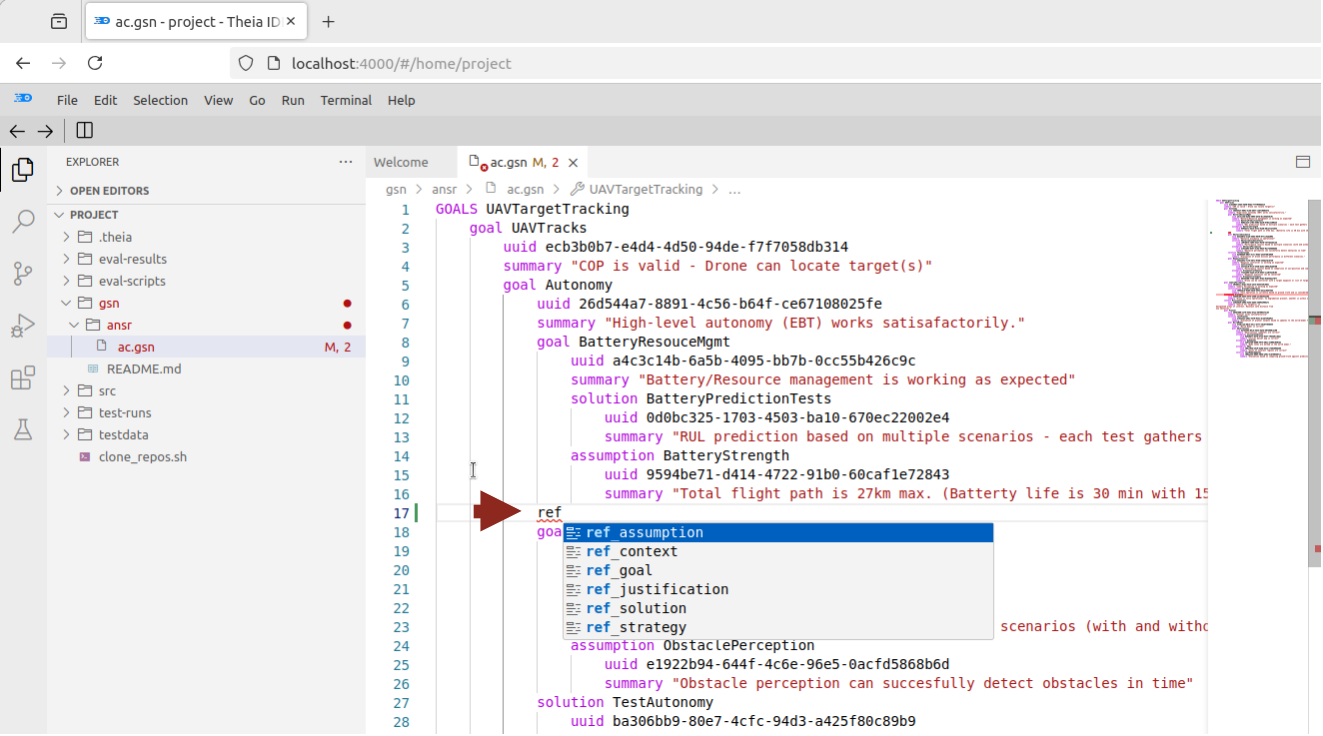Open the Terminal menu
1323x736 pixels.
(x=346, y=100)
